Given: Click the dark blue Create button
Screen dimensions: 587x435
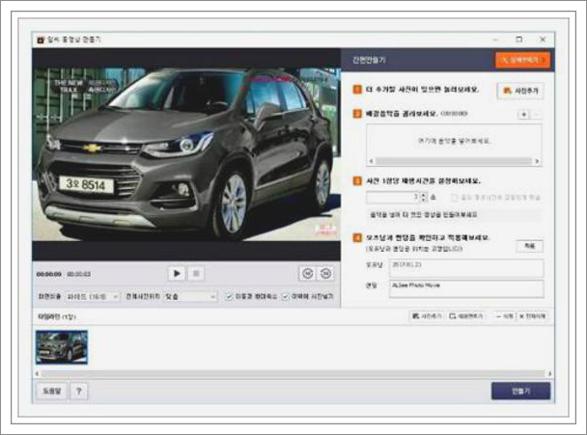Looking at the screenshot, I should [x=521, y=391].
